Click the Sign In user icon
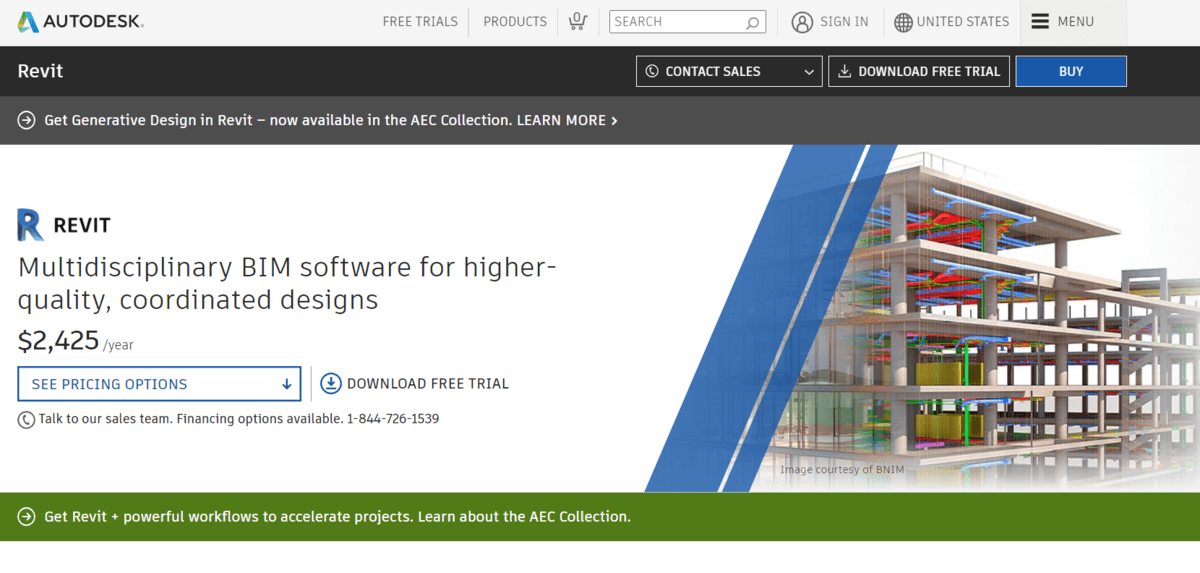 click(802, 22)
